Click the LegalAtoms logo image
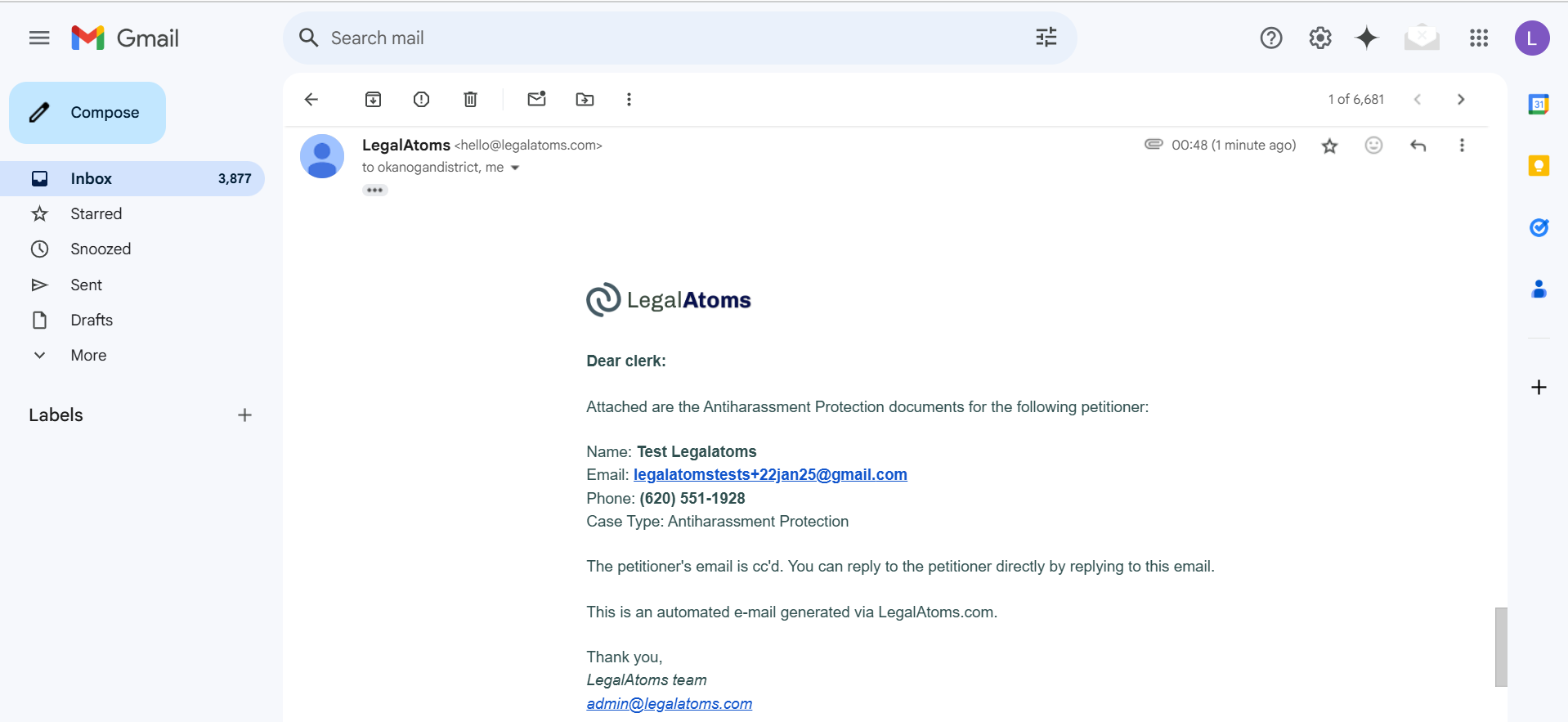 pos(668,300)
